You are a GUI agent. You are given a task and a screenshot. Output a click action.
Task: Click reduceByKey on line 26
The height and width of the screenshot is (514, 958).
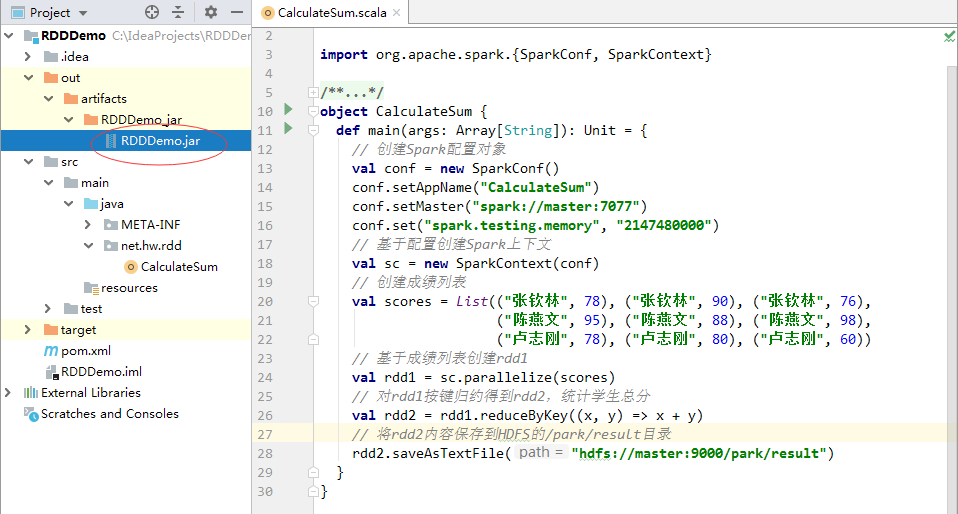[x=524, y=416]
